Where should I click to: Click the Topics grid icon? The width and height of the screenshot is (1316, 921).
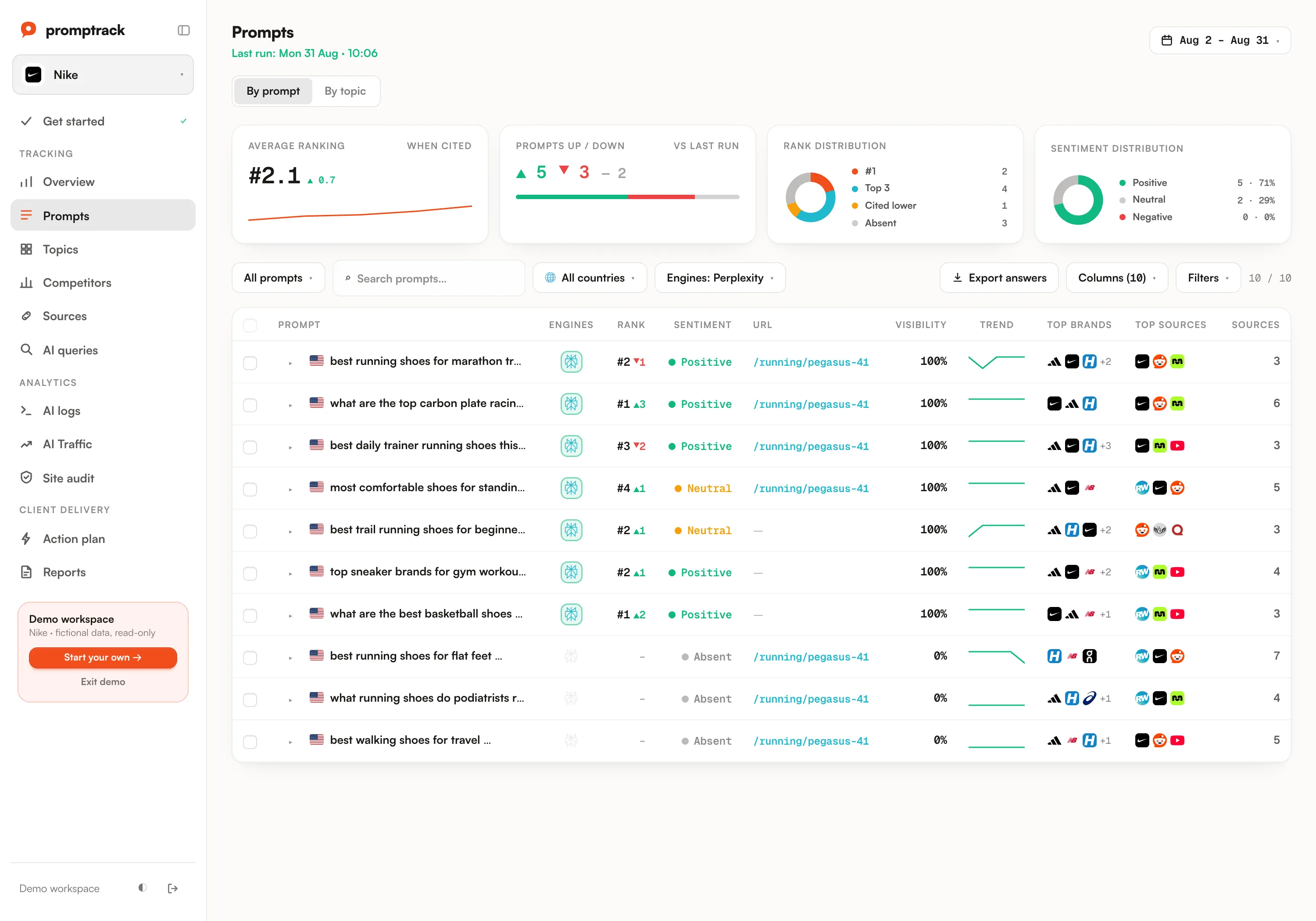point(26,249)
